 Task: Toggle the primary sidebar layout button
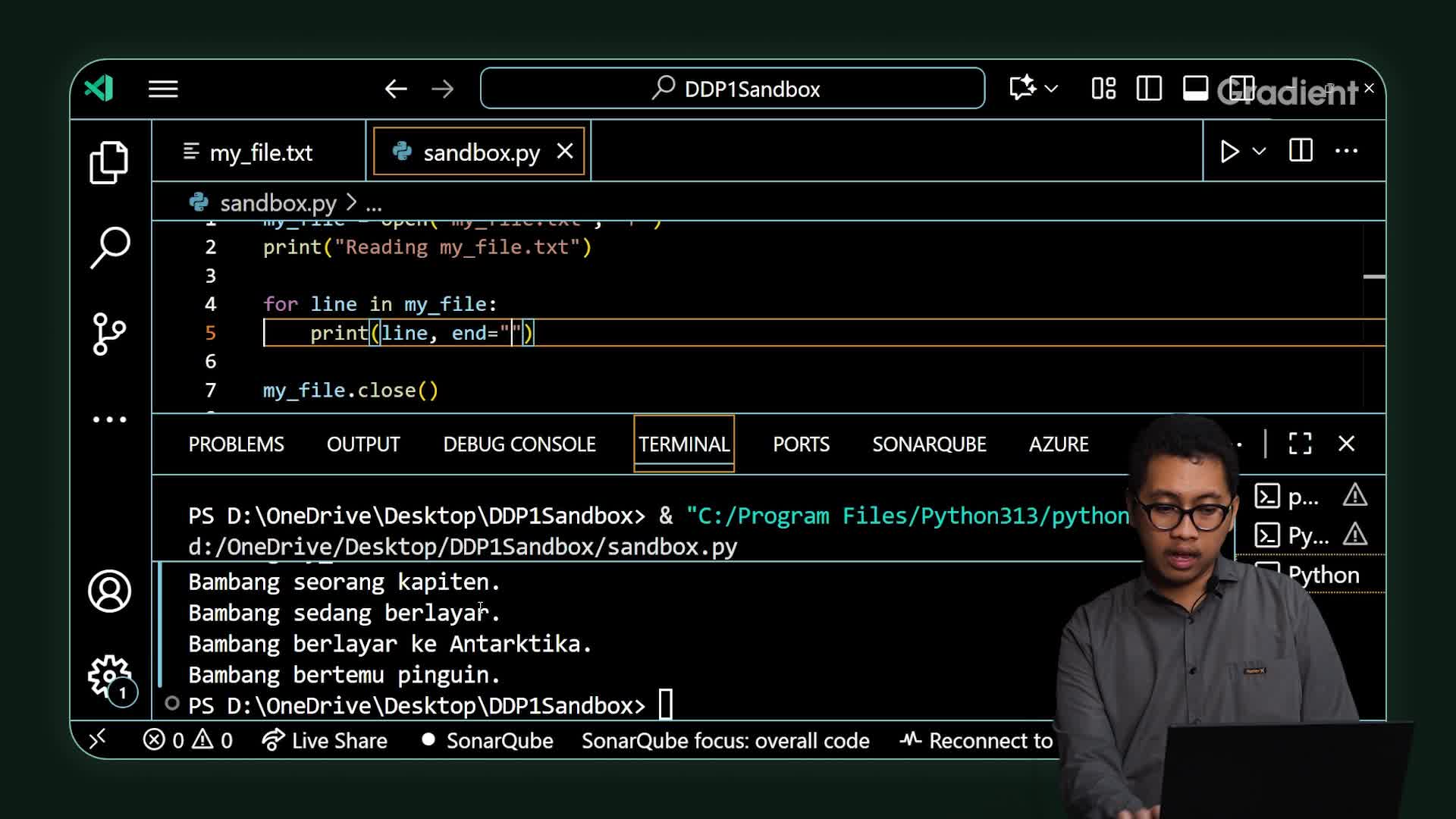click(x=1149, y=89)
